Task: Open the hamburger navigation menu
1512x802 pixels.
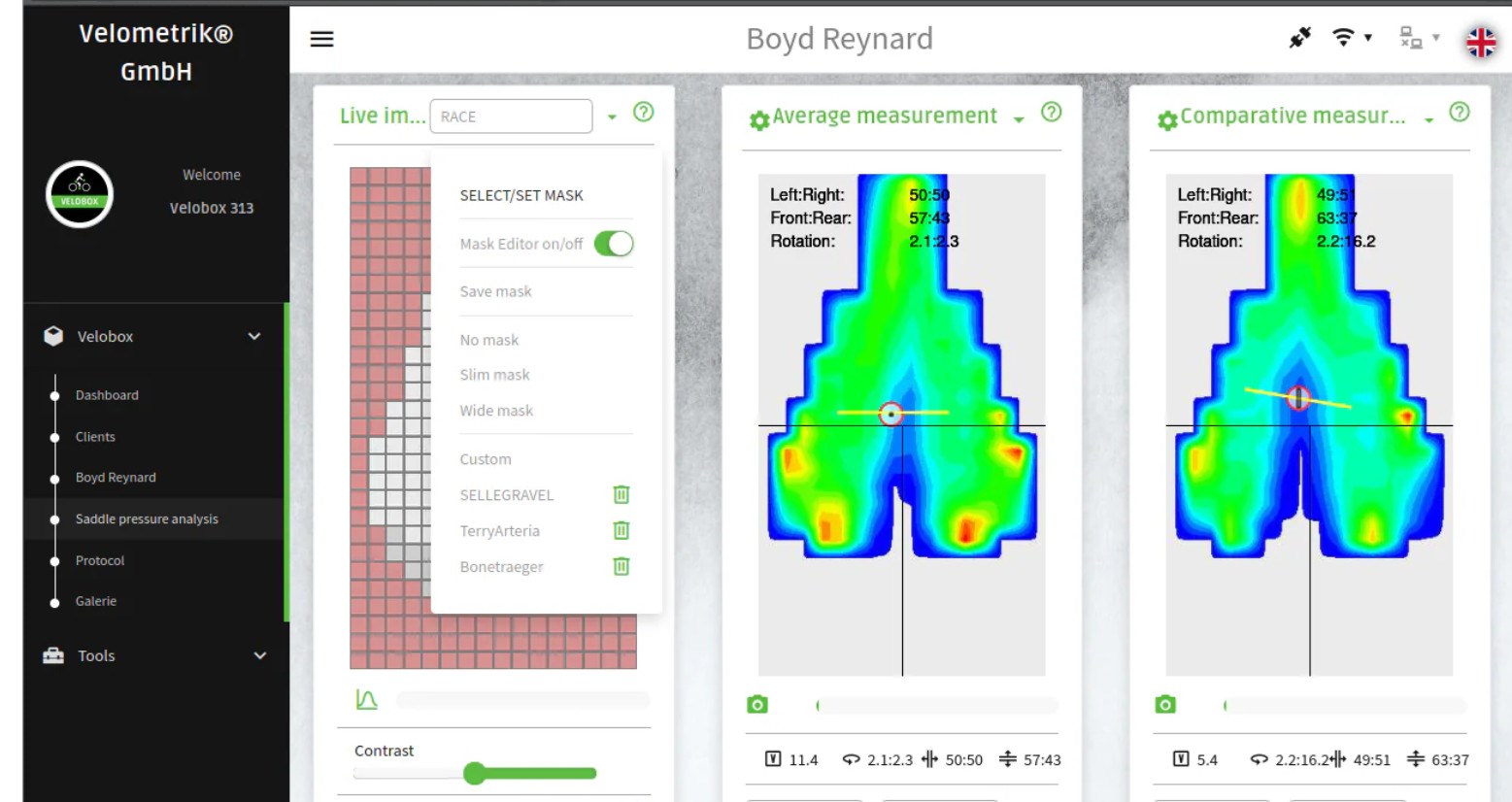Action: (321, 39)
